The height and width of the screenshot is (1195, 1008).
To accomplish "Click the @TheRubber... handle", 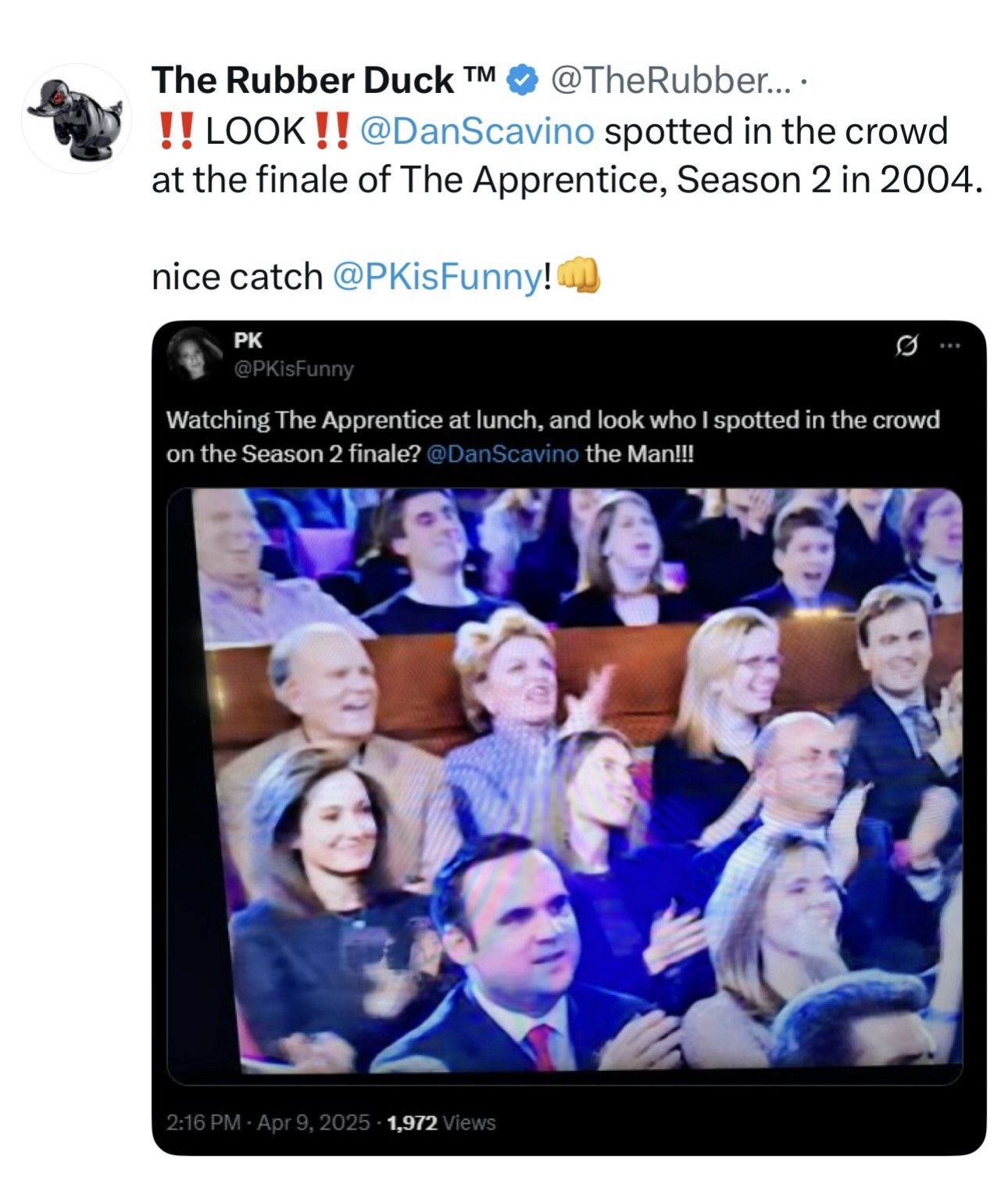I will click(x=670, y=80).
